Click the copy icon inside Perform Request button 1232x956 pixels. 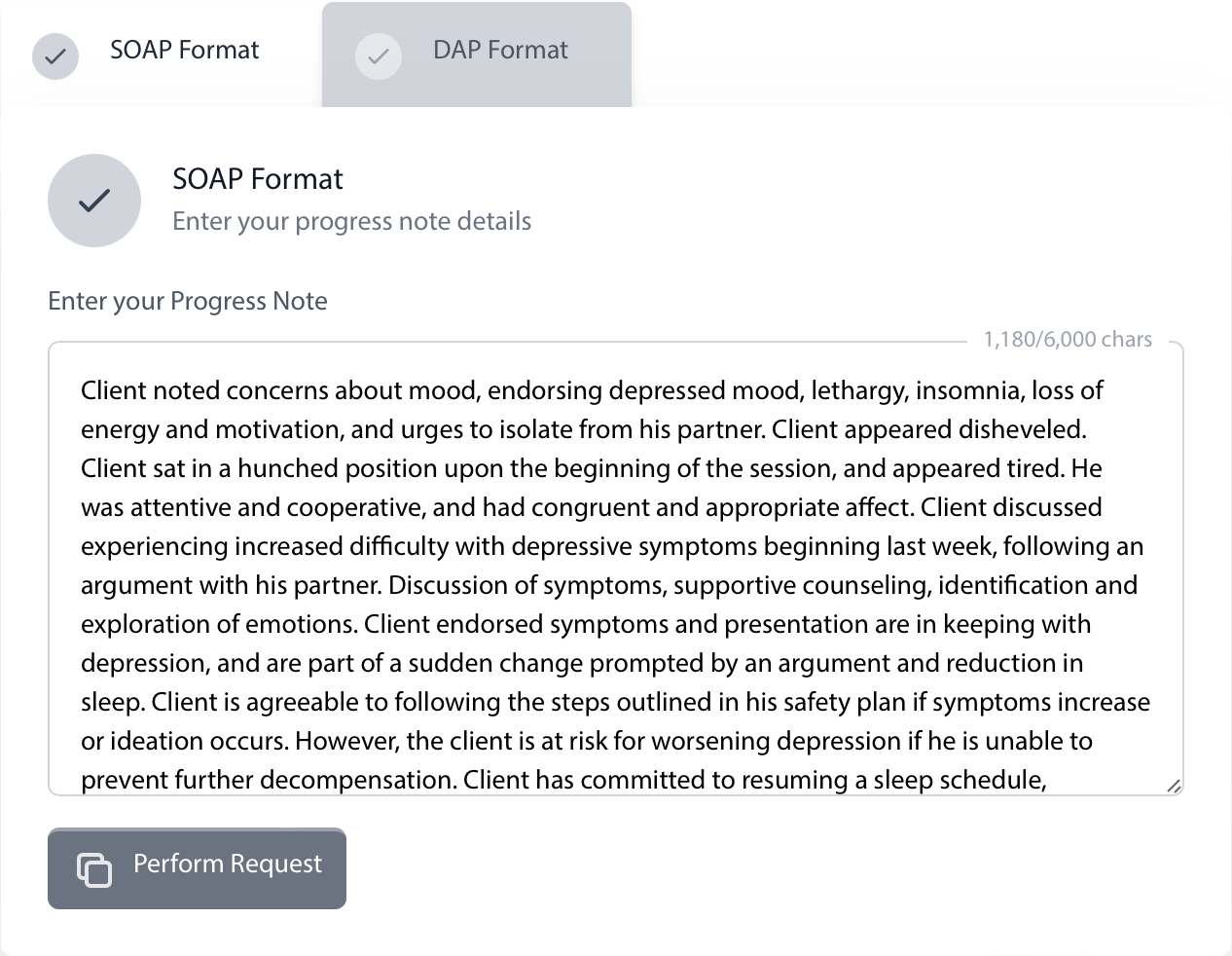[94, 869]
